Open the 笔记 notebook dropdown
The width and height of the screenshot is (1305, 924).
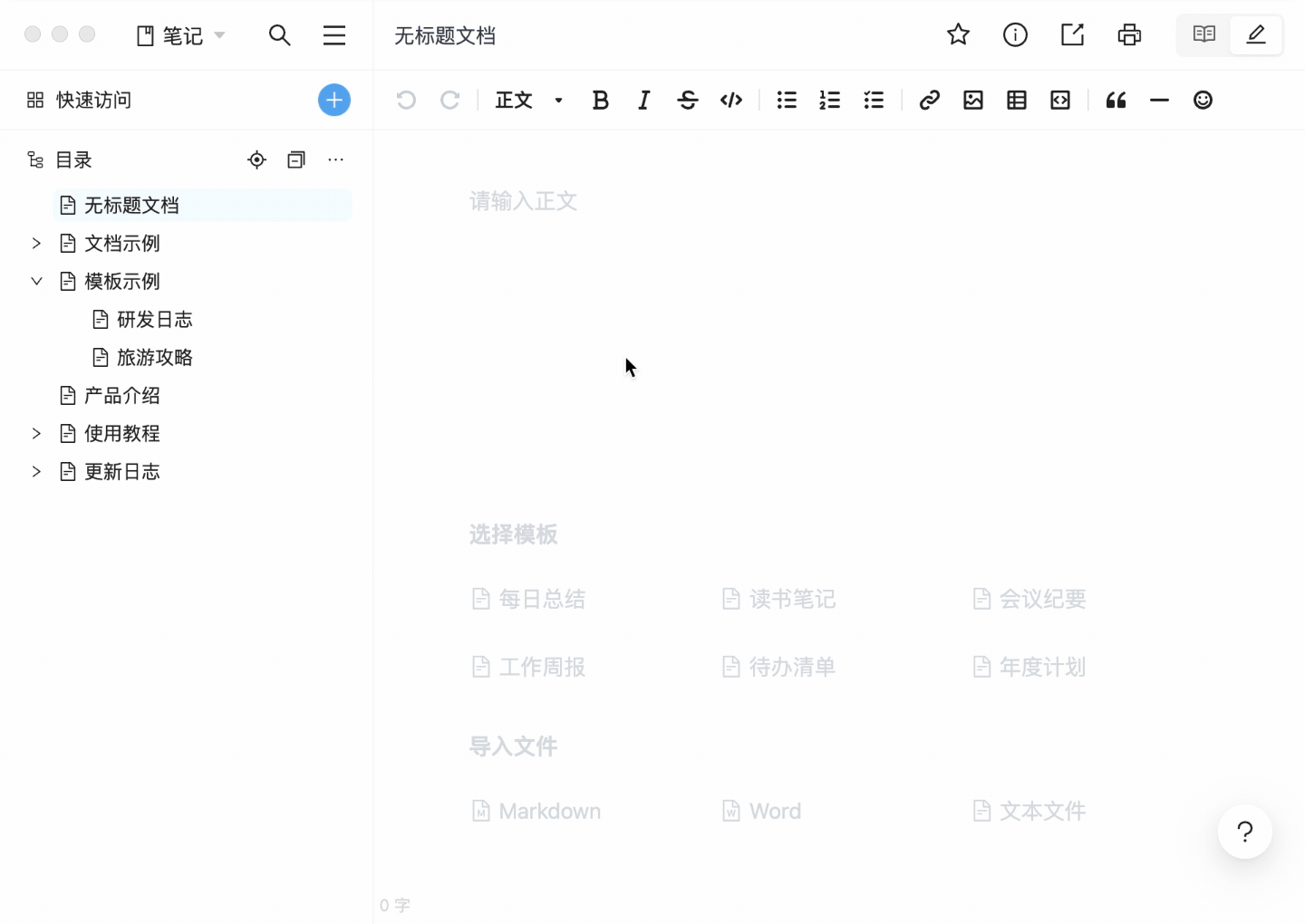tap(180, 35)
